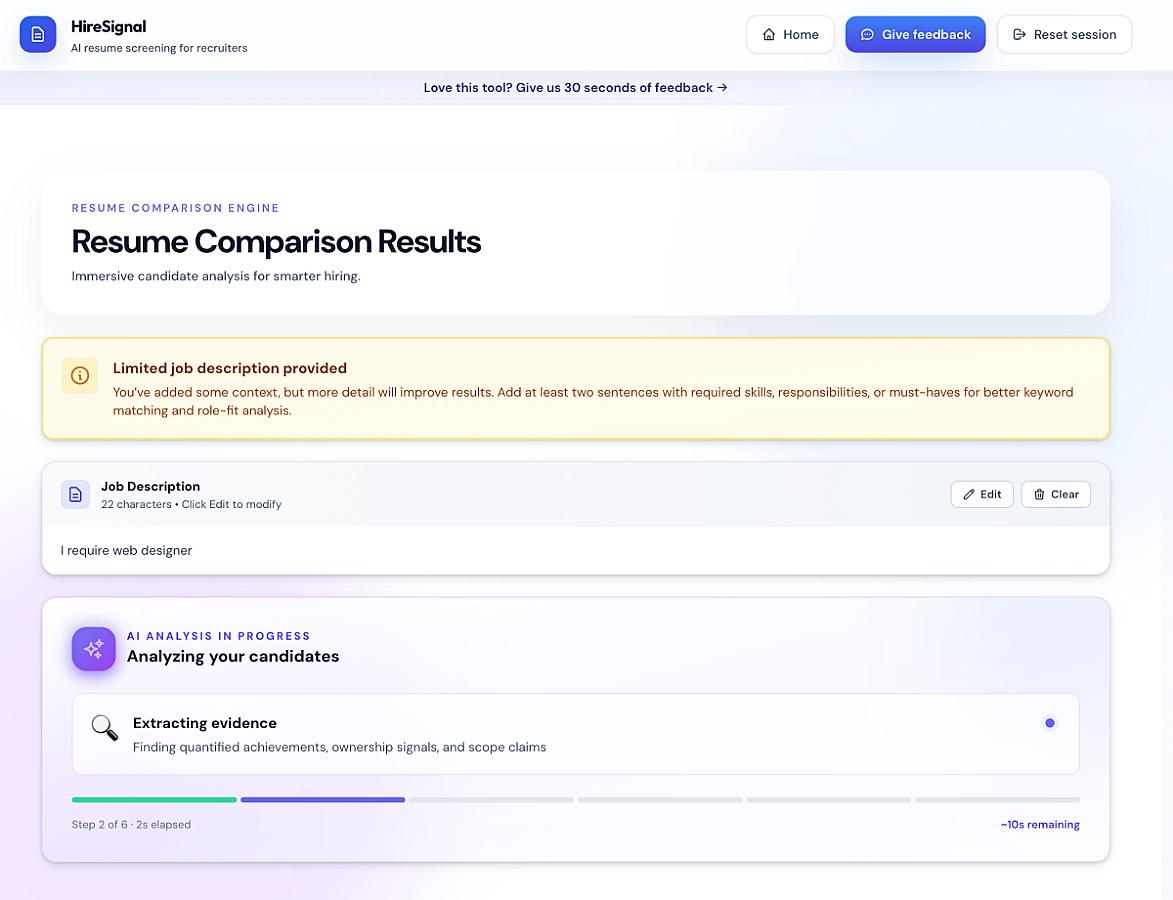
Task: Click the Give feedback button
Action: pyautogui.click(x=915, y=34)
